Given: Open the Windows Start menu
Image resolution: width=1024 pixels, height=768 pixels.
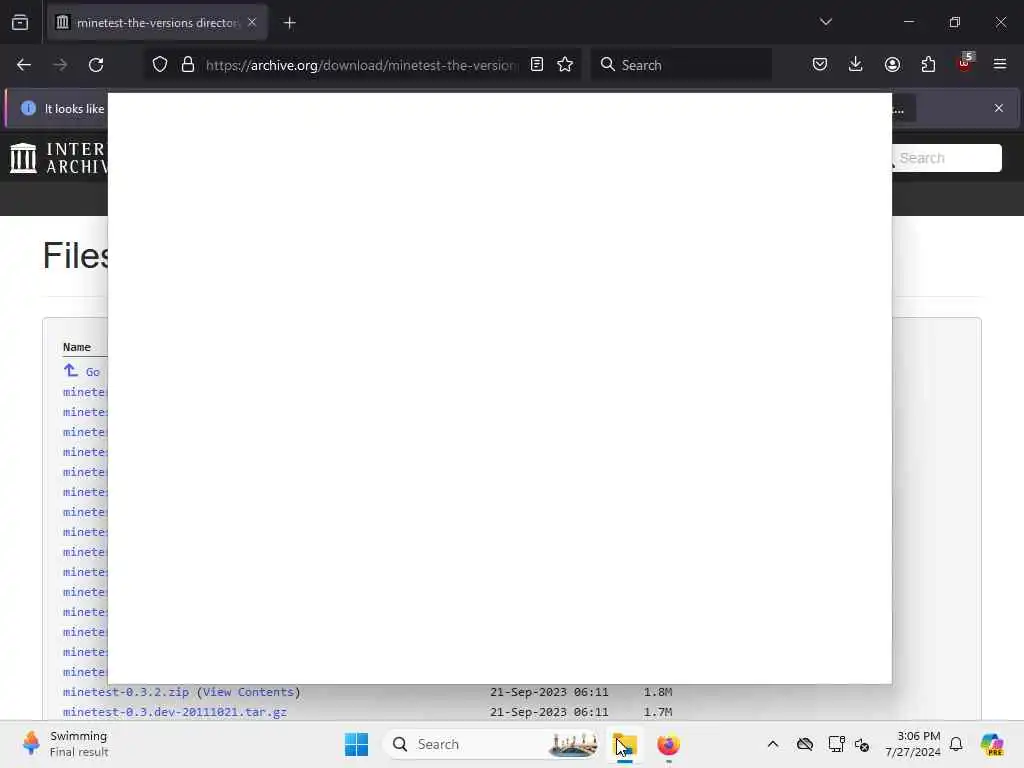Looking at the screenshot, I should click(x=357, y=744).
